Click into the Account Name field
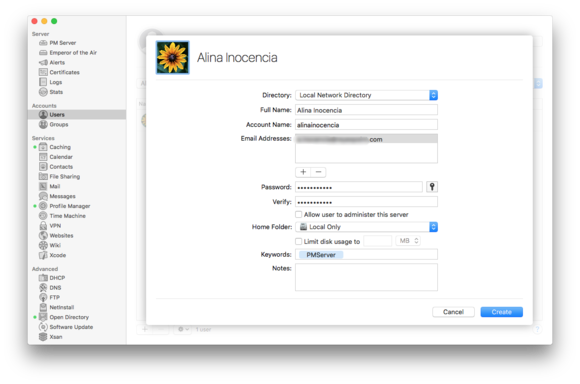580x384 pixels. (366, 125)
